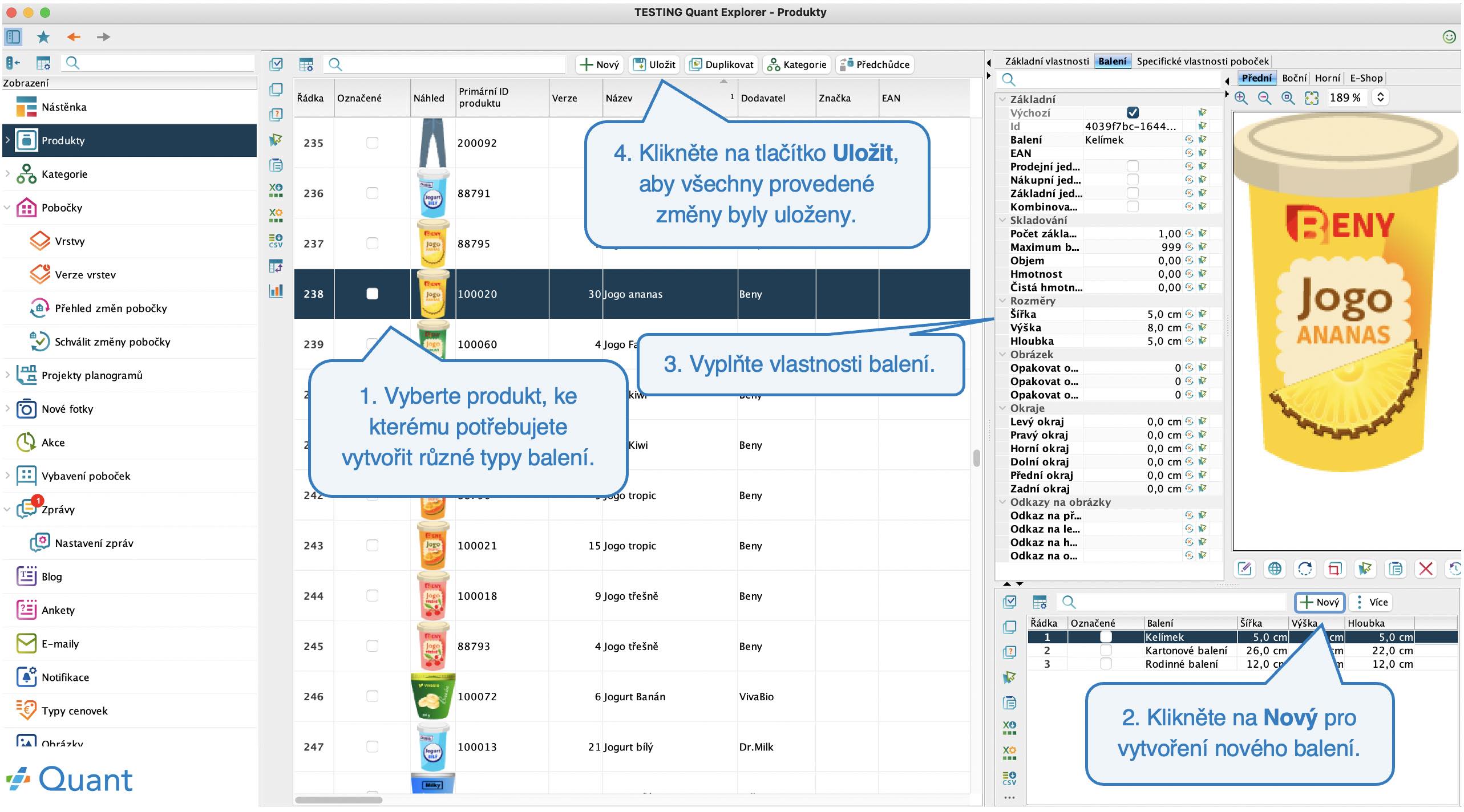Check Označené for Kartonové balení
The height and width of the screenshot is (812, 1464).
pyautogui.click(x=1106, y=651)
